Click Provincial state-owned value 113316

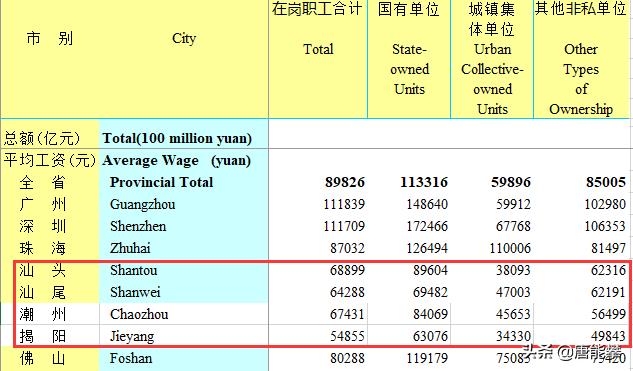tap(424, 182)
